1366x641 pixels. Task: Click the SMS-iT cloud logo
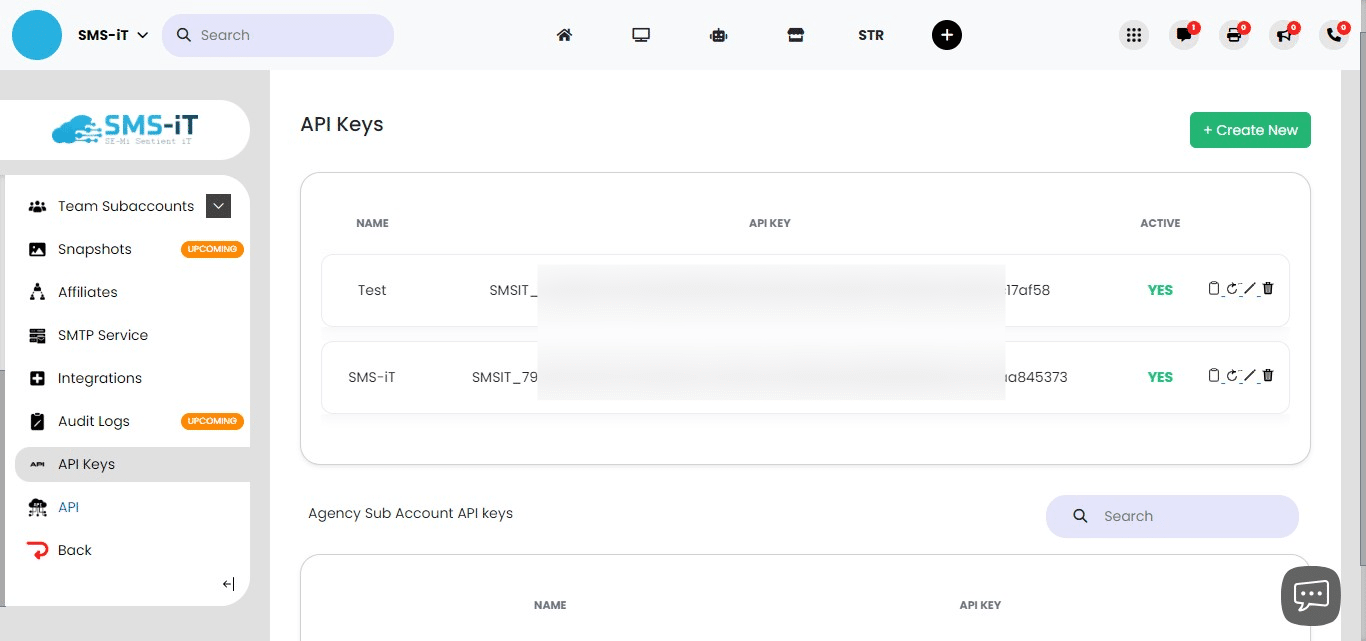(125, 130)
